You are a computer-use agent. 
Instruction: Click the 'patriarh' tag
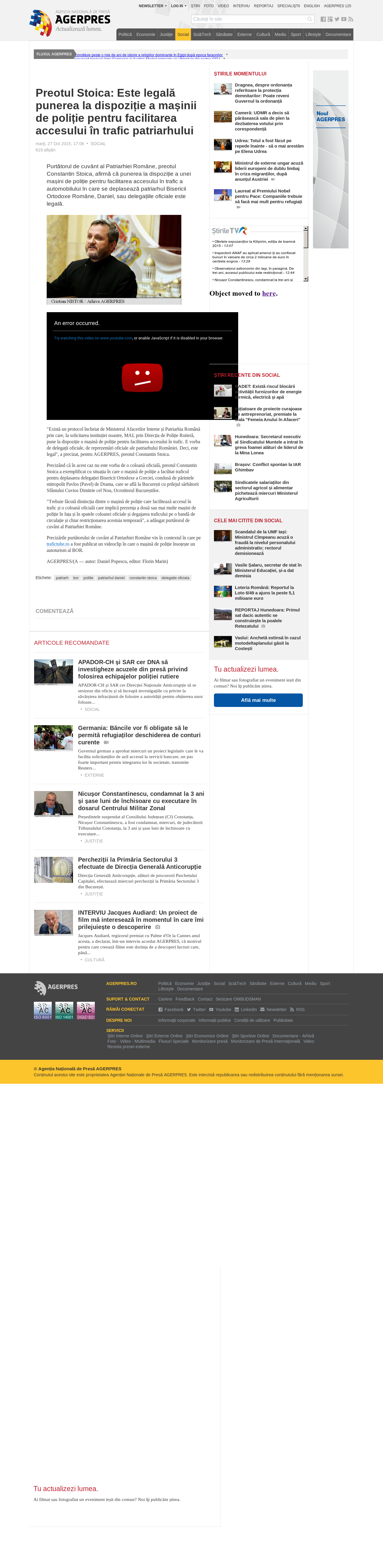tap(62, 578)
